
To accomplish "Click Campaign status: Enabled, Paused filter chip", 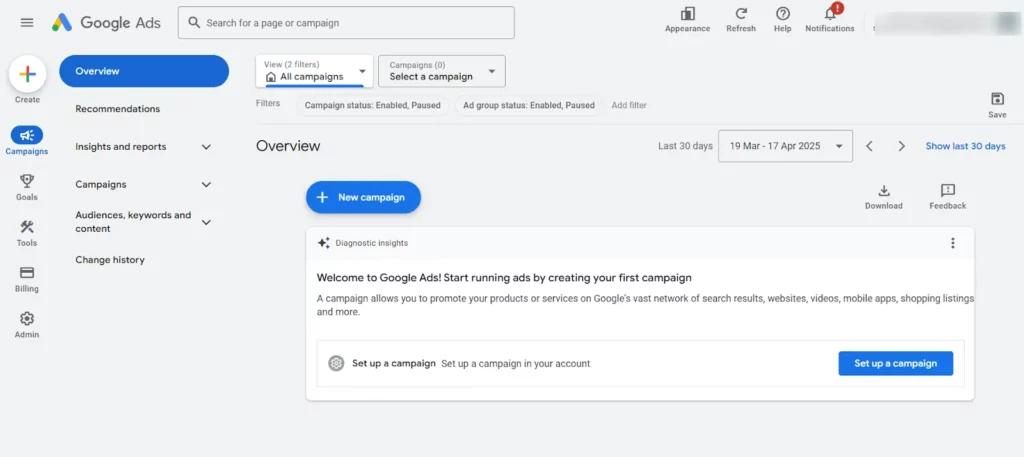I will click(372, 105).
